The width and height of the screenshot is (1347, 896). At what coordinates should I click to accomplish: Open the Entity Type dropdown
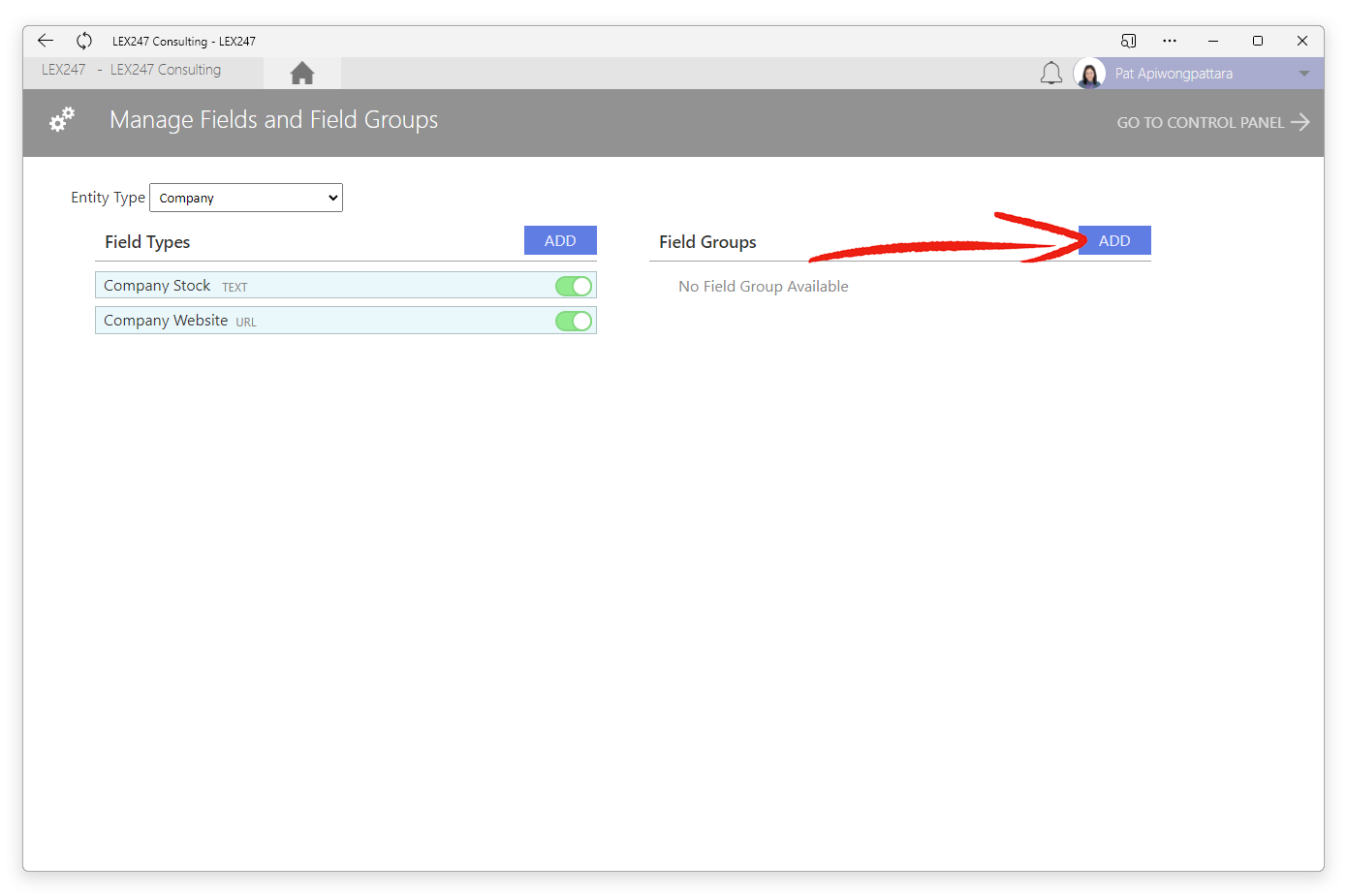click(x=246, y=198)
